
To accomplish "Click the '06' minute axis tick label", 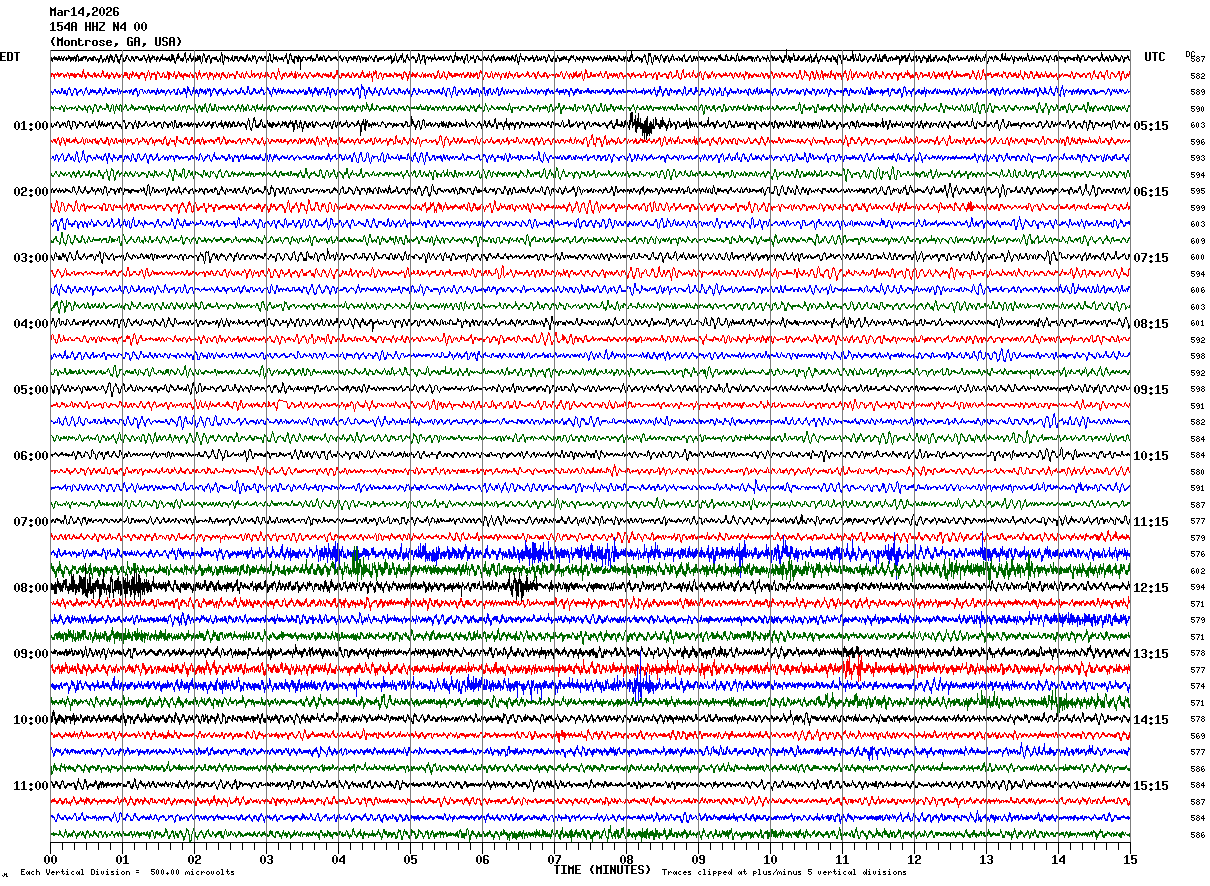I will pyautogui.click(x=482, y=859).
